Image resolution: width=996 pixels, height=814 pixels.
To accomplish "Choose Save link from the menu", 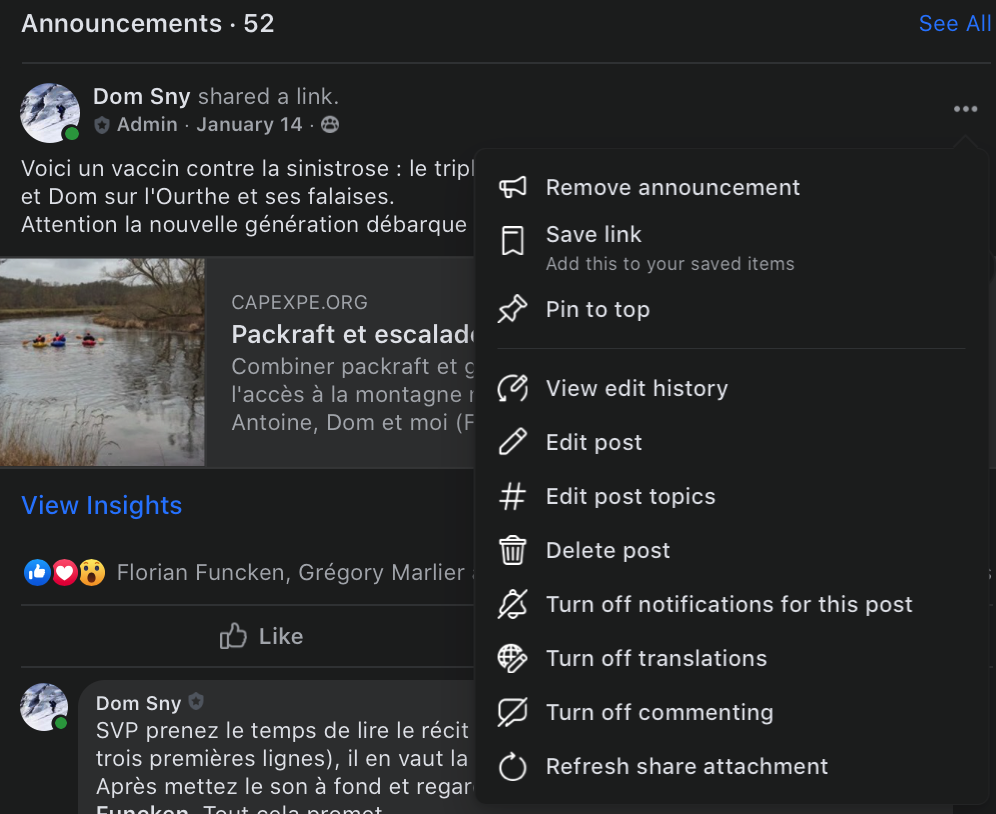I will coord(593,234).
